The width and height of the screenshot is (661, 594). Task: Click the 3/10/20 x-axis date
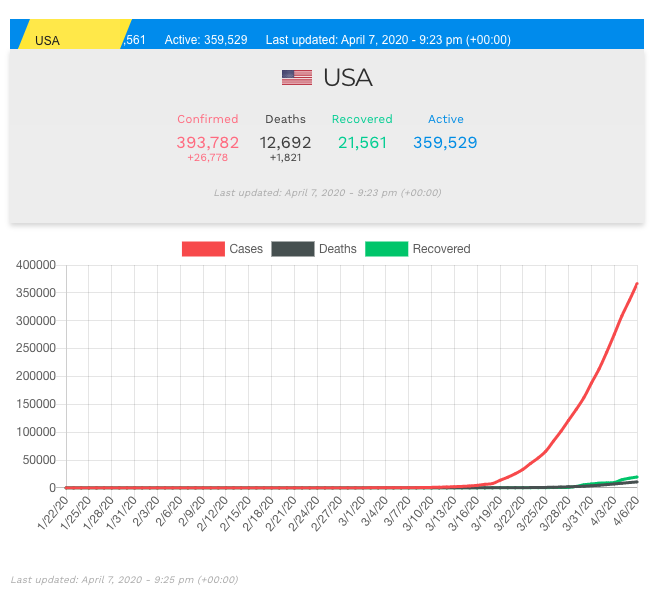tap(418, 513)
